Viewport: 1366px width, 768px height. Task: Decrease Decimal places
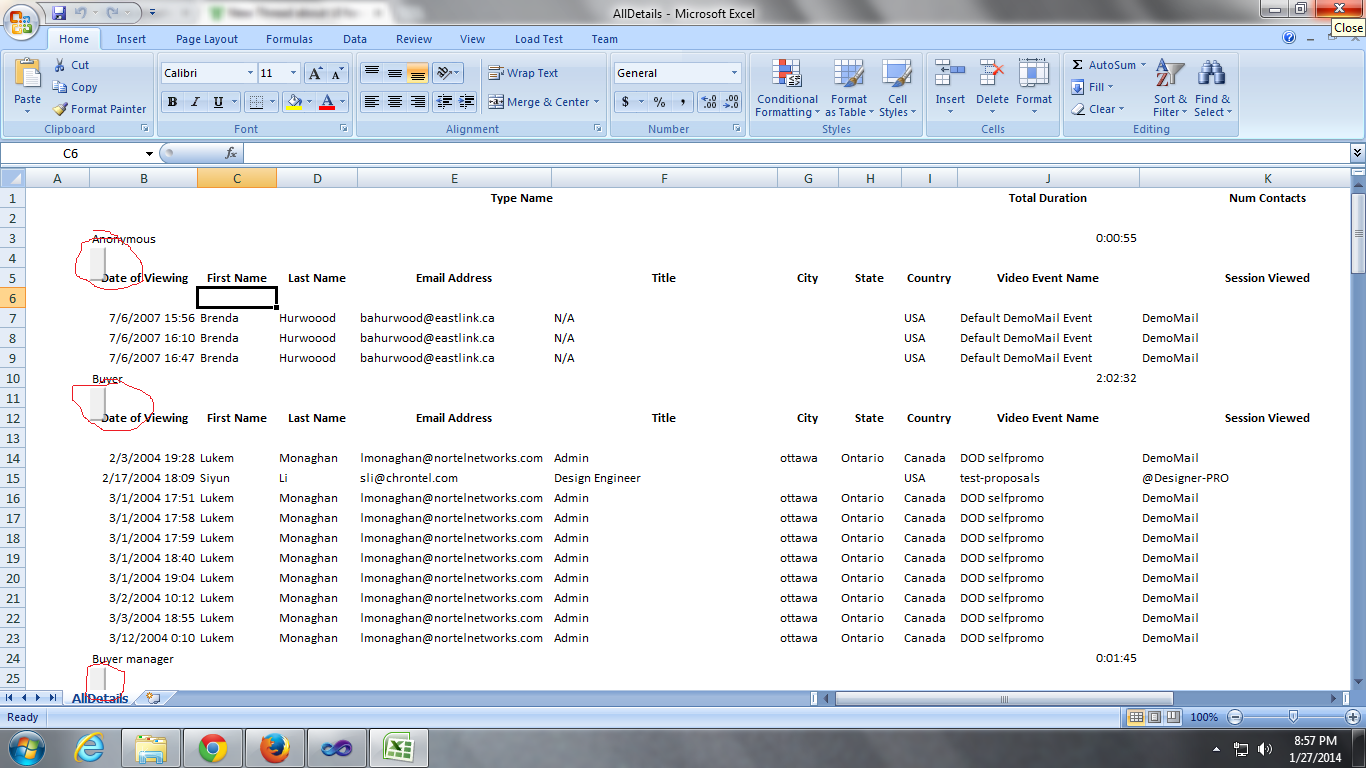click(x=731, y=102)
